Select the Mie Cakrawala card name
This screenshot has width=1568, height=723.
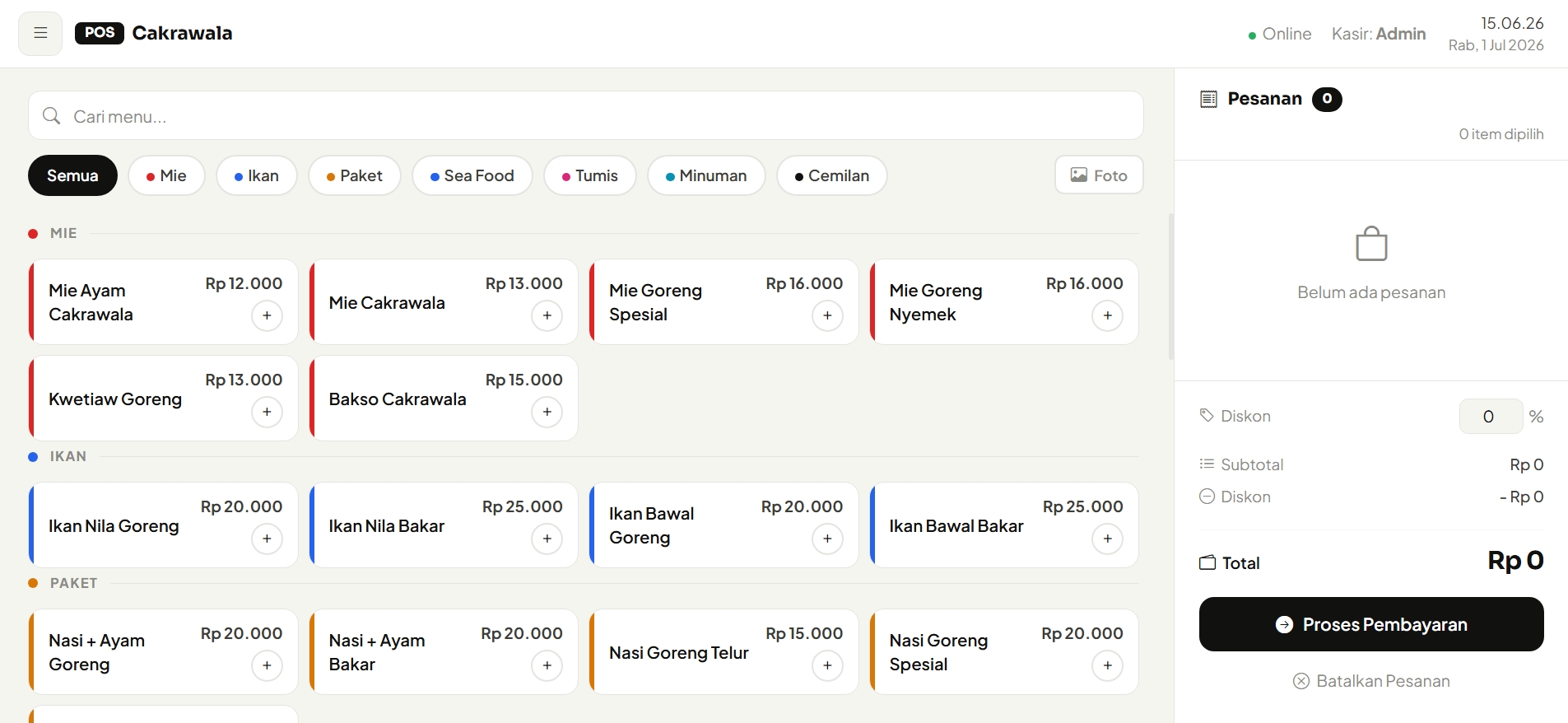pos(387,303)
